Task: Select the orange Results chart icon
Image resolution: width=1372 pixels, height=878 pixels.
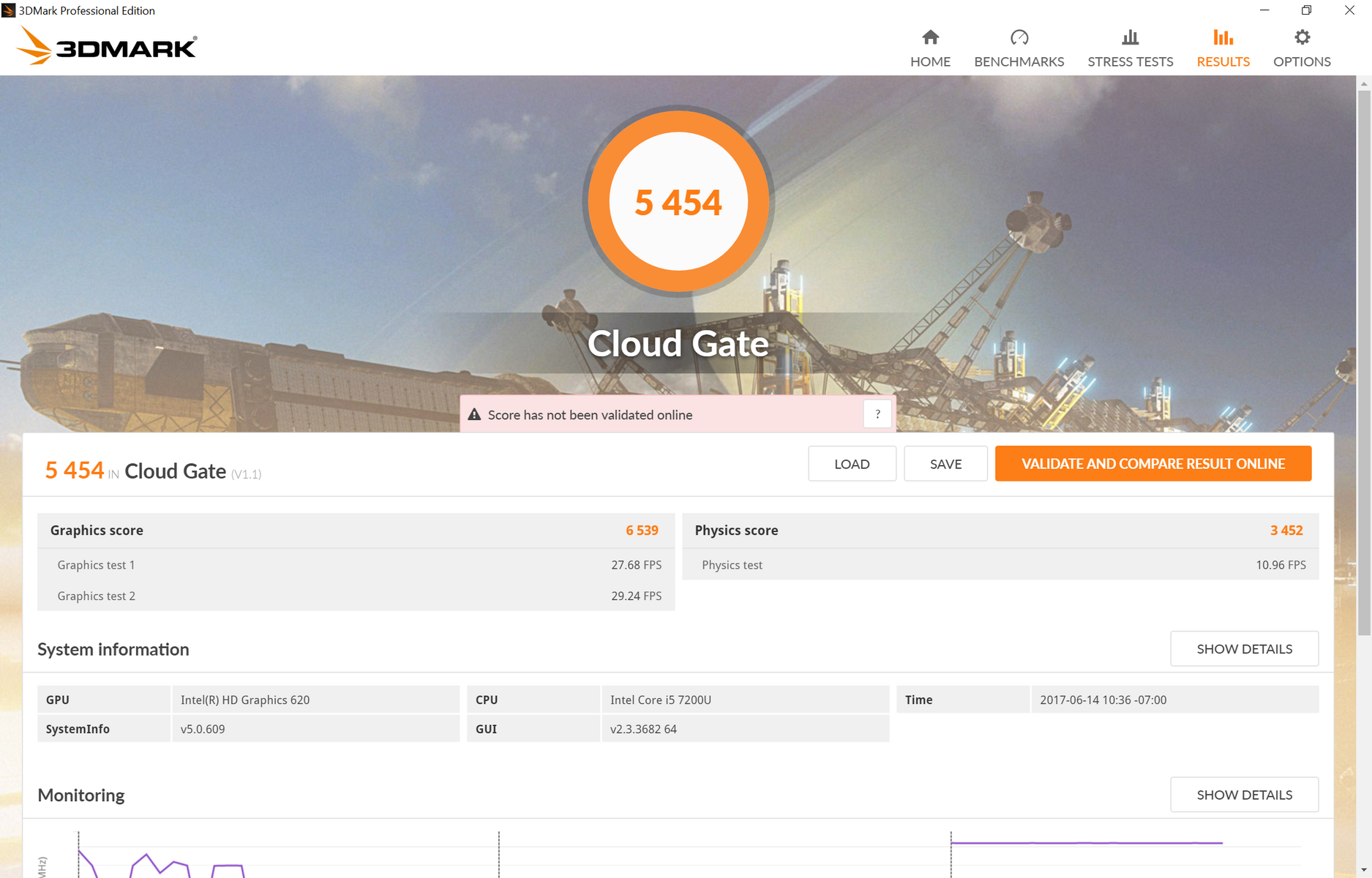Action: click(1223, 37)
